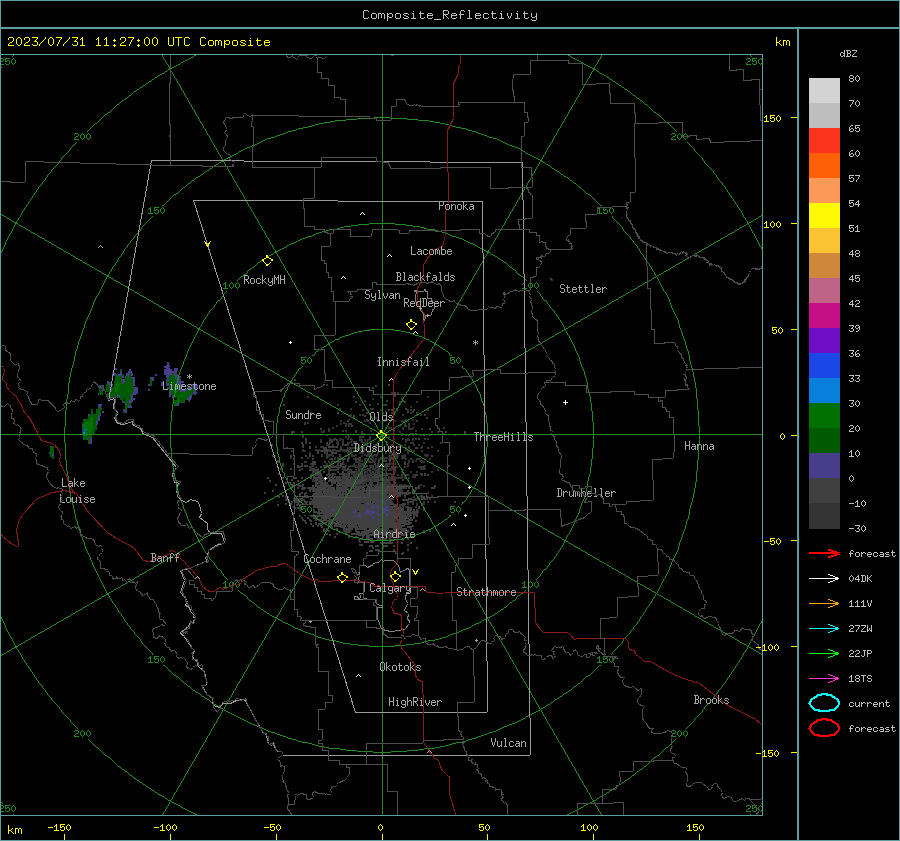Click the orange 111V arrow legend icon
Screen dimensions: 900x841
click(824, 603)
